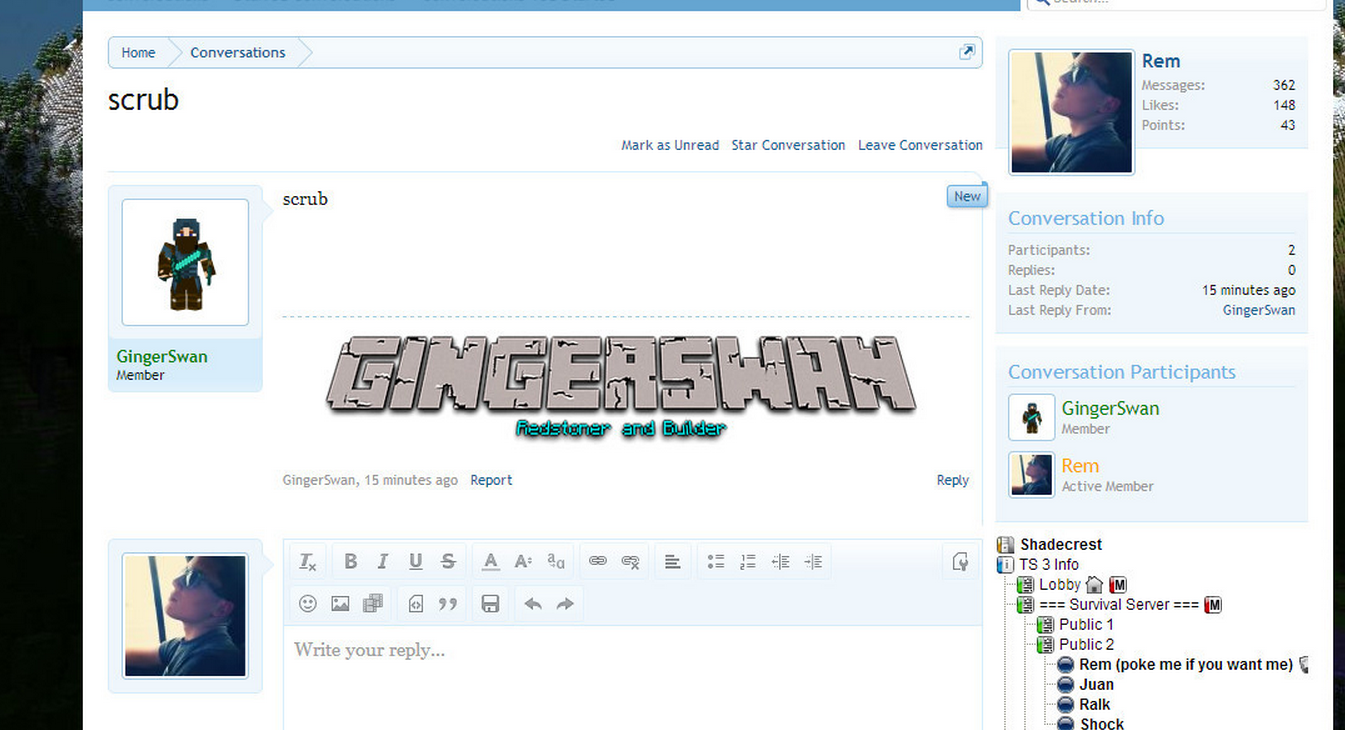
Task: Toggle italic formatting in editor
Action: pos(382,562)
